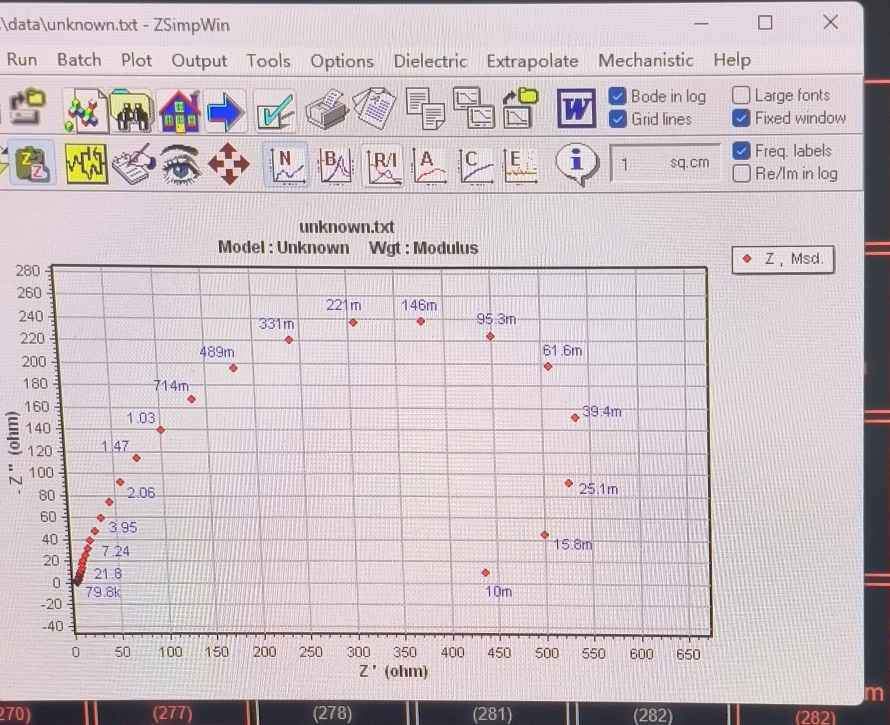This screenshot has height=725, width=890.
Task: Click the Export to Word icon
Action: coord(576,108)
